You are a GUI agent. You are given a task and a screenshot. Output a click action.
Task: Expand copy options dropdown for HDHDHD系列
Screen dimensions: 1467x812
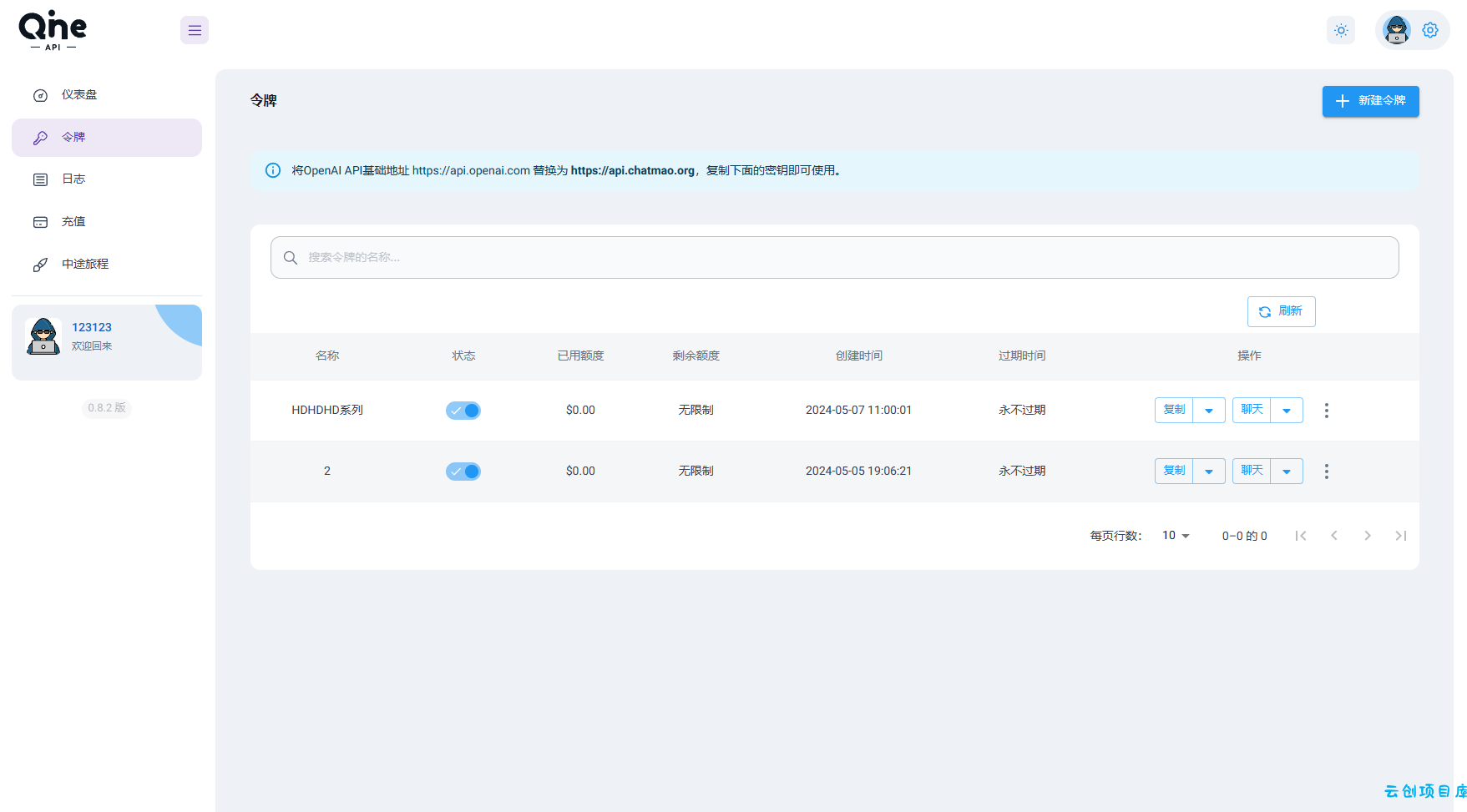1209,411
